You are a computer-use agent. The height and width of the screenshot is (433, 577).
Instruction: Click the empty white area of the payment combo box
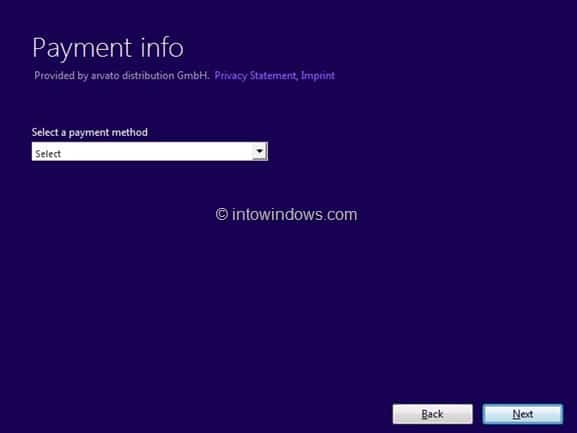[x=156, y=152]
